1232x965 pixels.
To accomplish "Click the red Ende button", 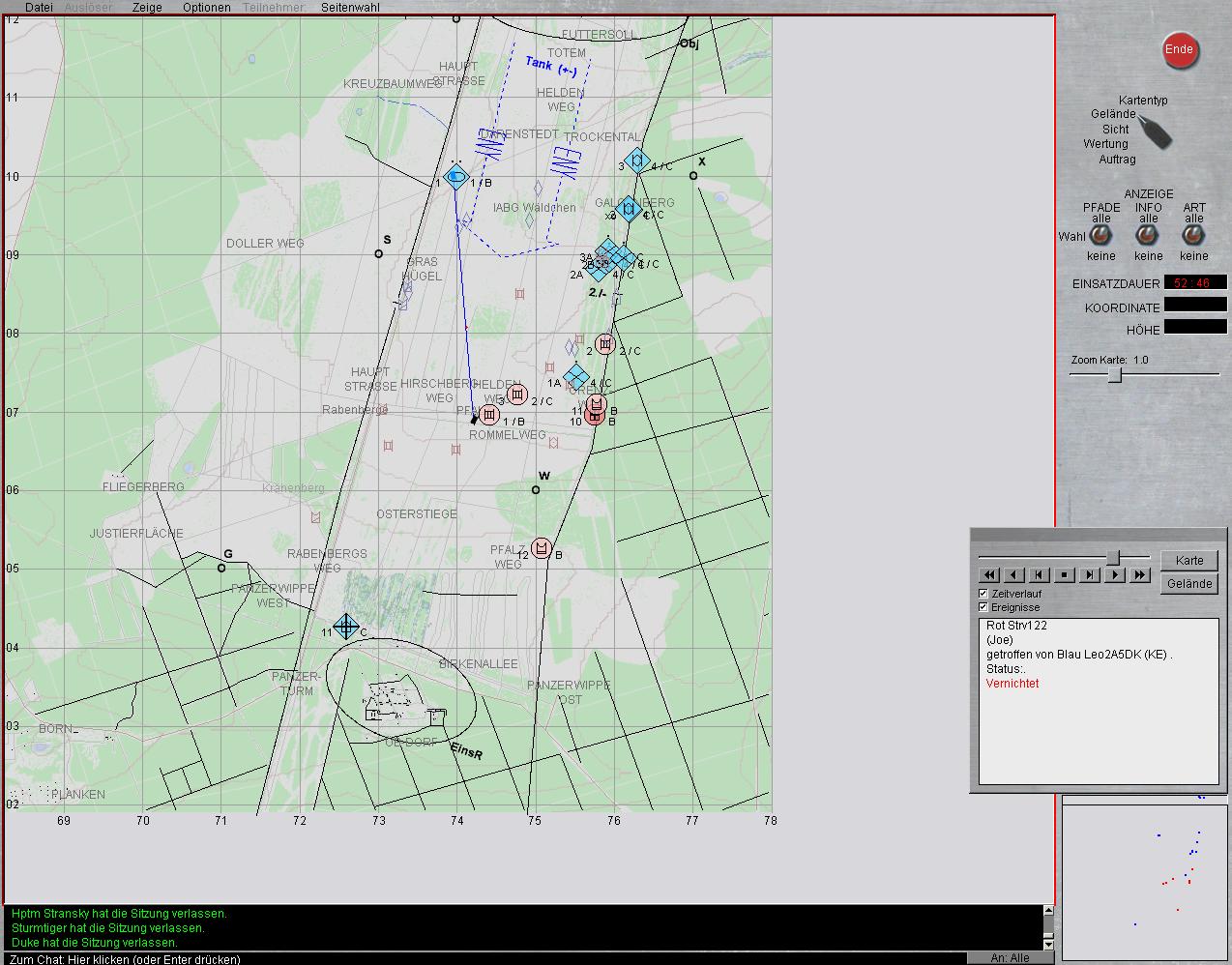I will click(x=1179, y=50).
